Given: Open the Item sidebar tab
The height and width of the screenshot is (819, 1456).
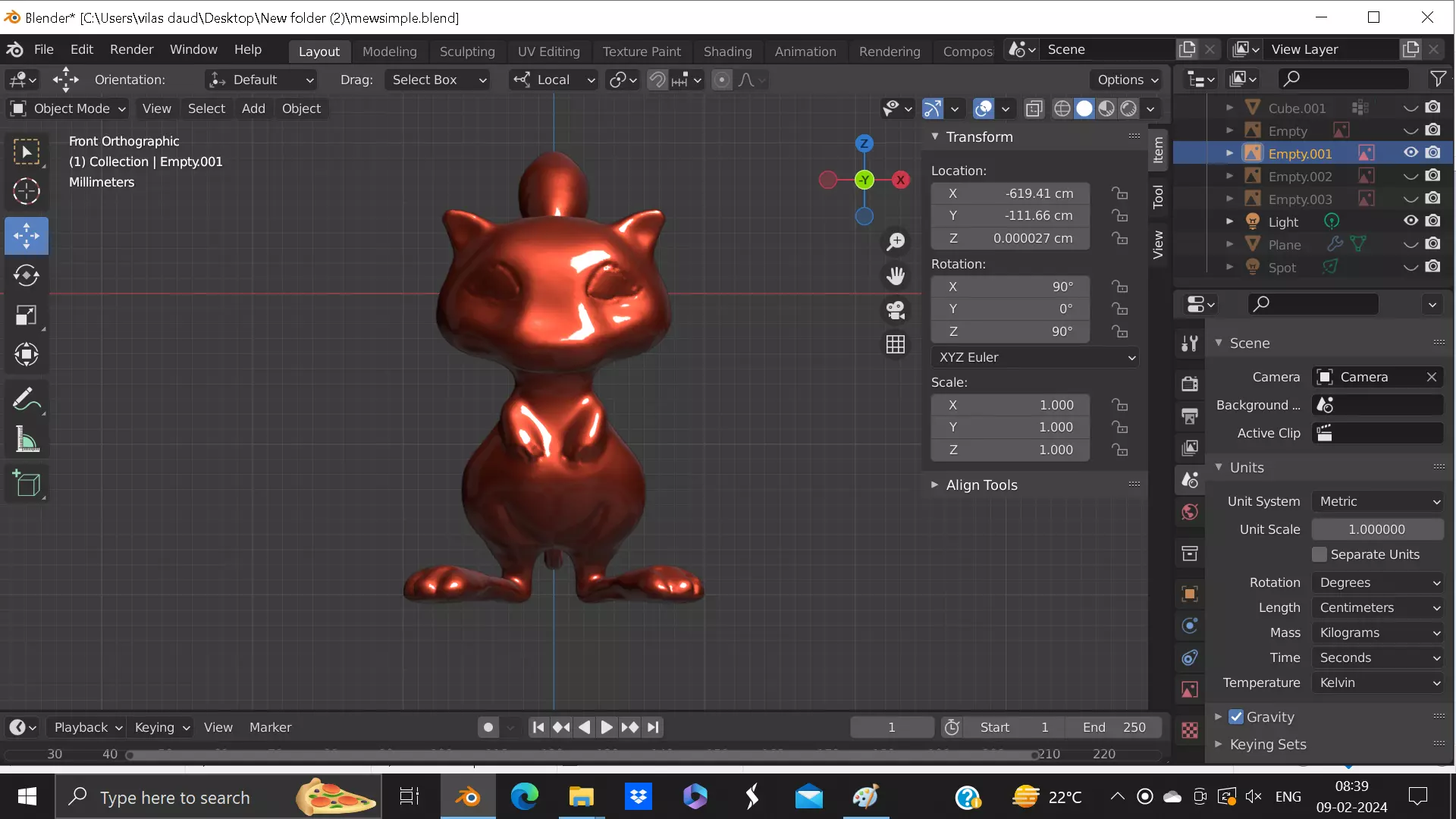Looking at the screenshot, I should (x=1158, y=150).
